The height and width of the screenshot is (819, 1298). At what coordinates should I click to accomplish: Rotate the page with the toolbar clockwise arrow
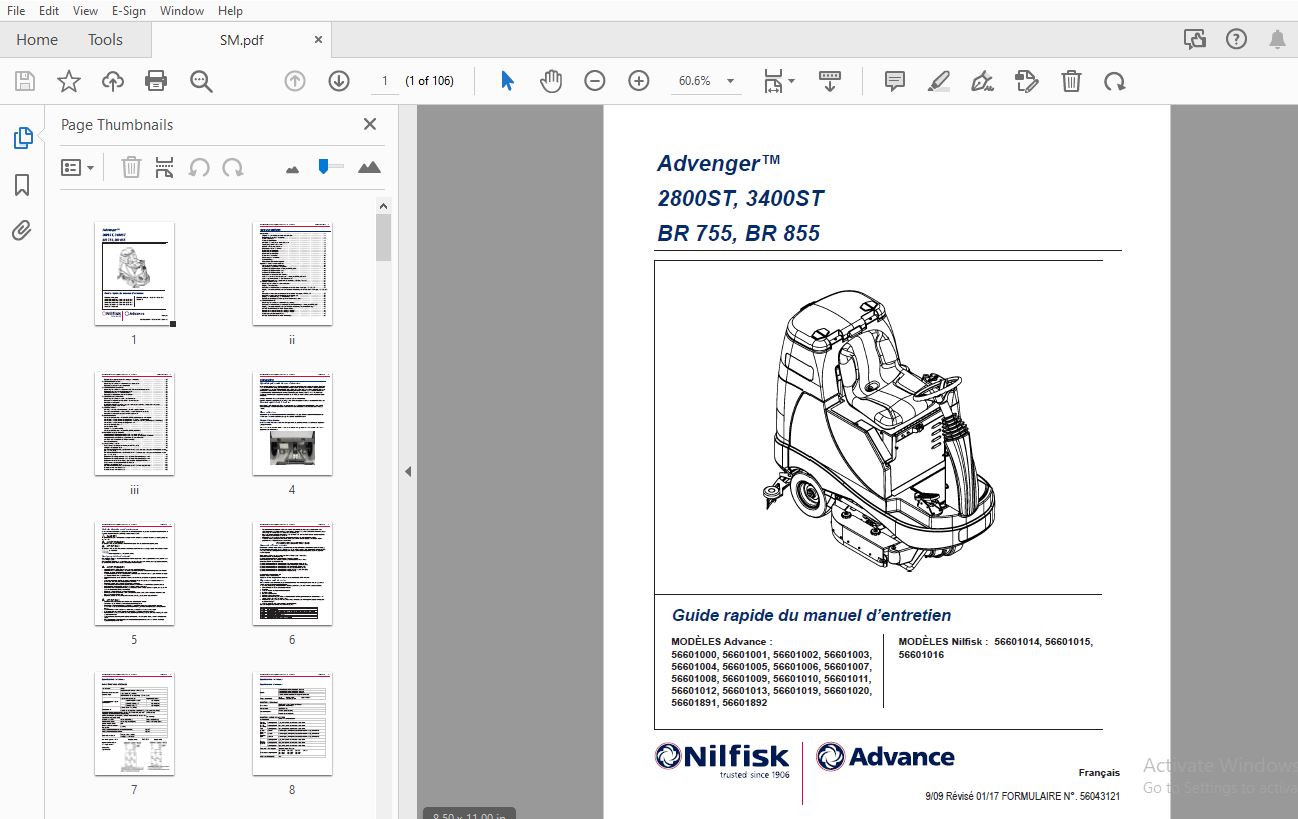pyautogui.click(x=1114, y=81)
